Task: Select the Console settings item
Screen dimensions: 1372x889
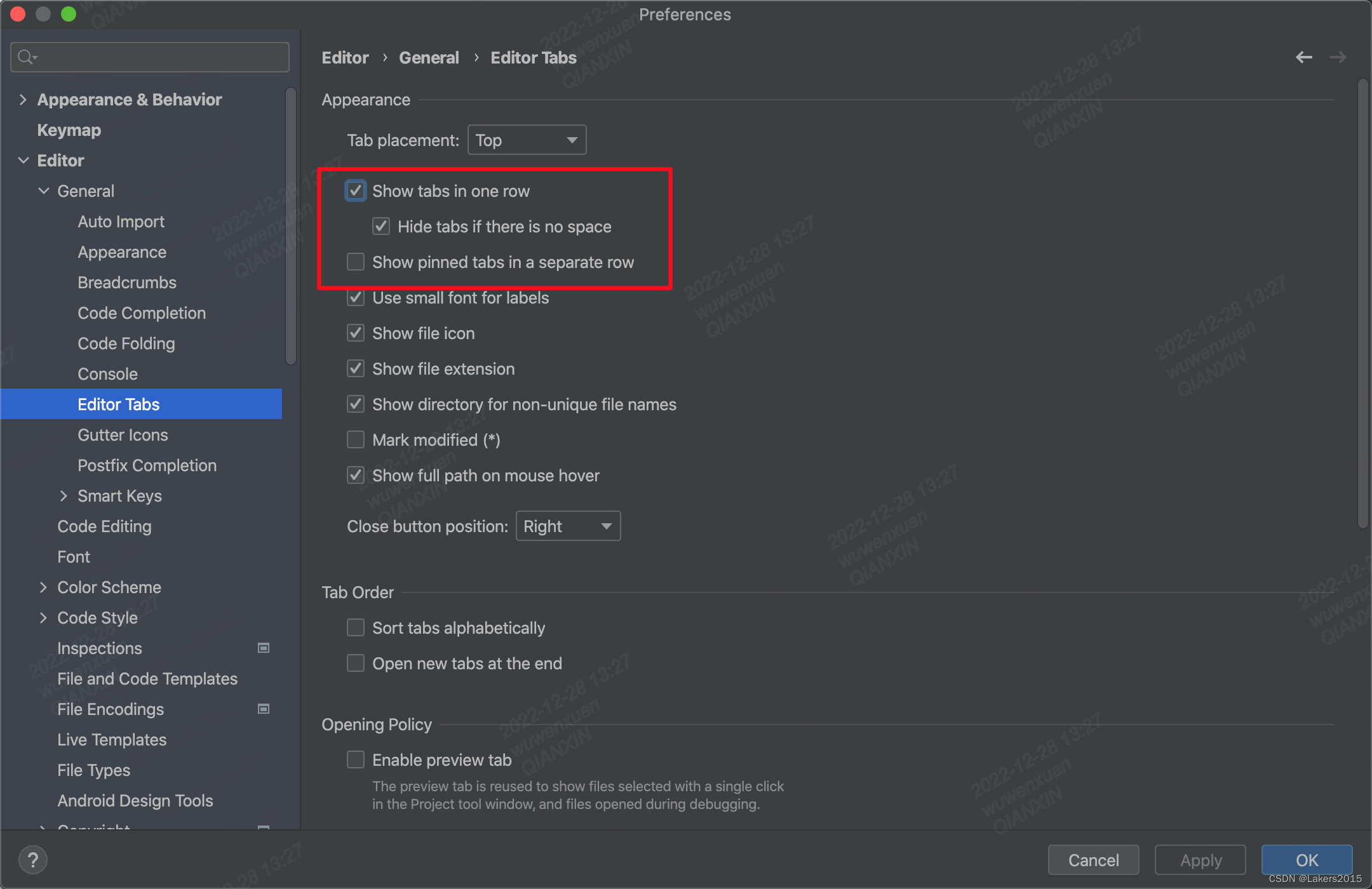Action: (x=107, y=373)
